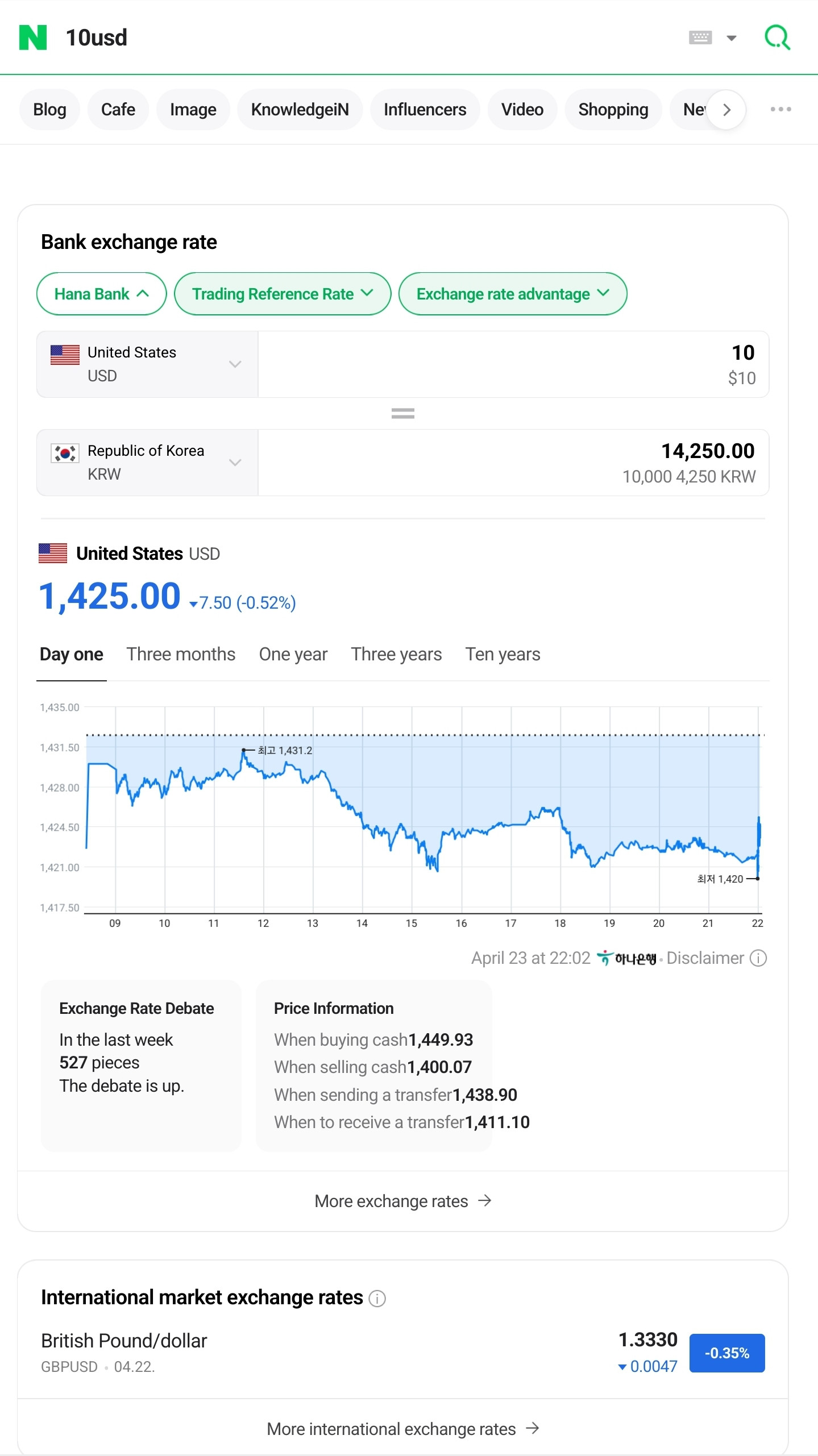Screen dimensions: 818x1456
Task: Click the green Naver N logo
Action: (x=33, y=38)
